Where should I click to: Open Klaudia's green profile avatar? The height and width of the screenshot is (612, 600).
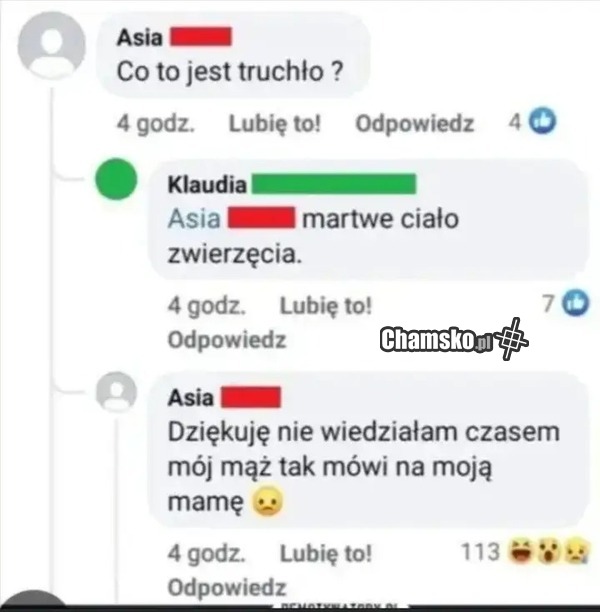click(116, 179)
